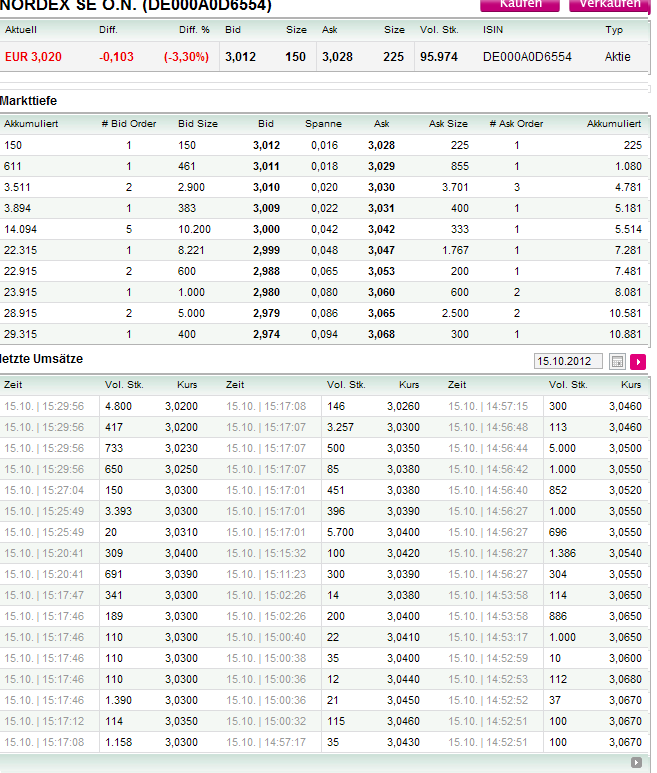Click the Spanne column header

tap(323, 124)
